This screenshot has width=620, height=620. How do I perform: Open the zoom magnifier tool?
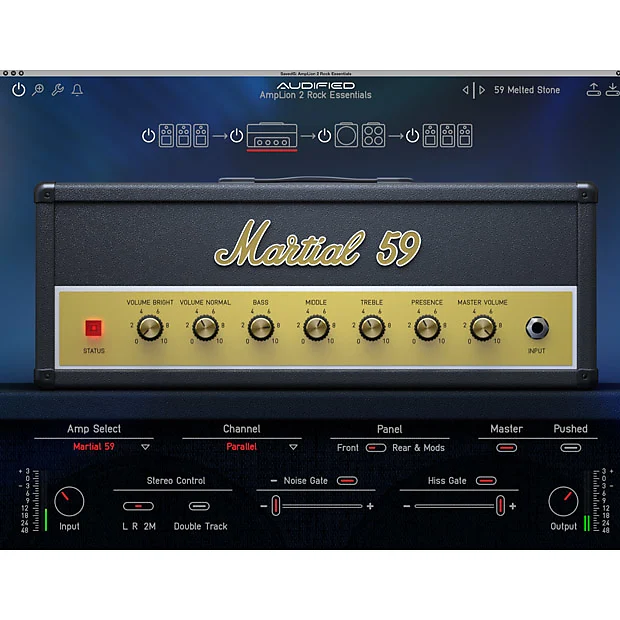(38, 90)
